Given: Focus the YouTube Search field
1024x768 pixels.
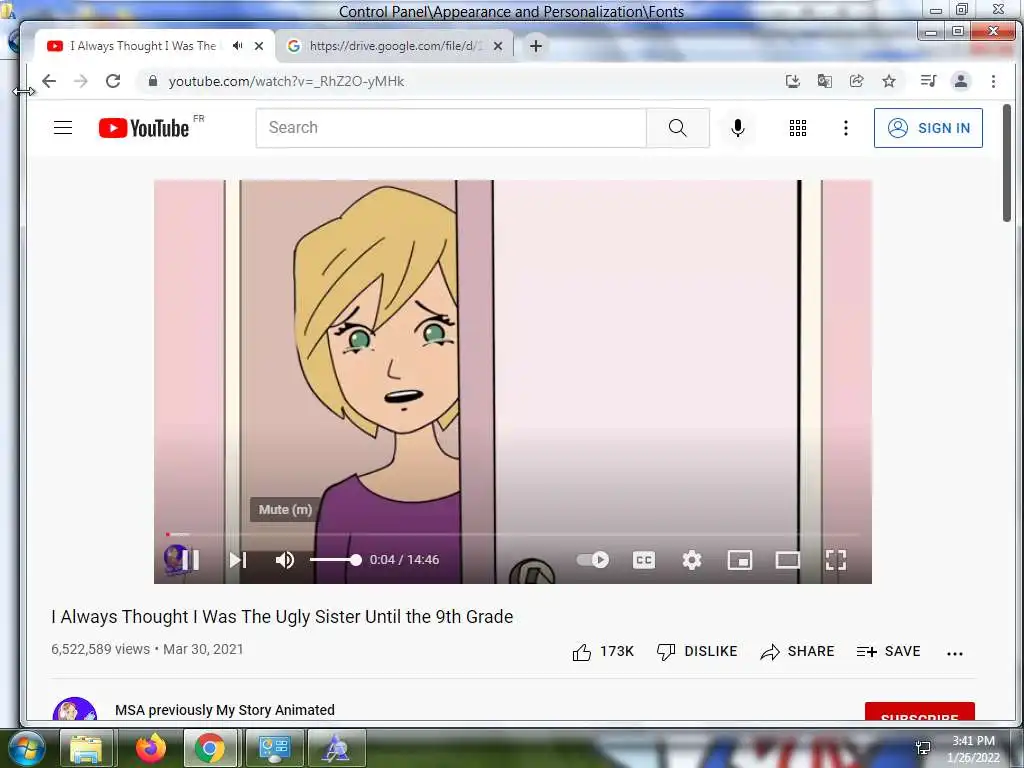Looking at the screenshot, I should point(451,128).
